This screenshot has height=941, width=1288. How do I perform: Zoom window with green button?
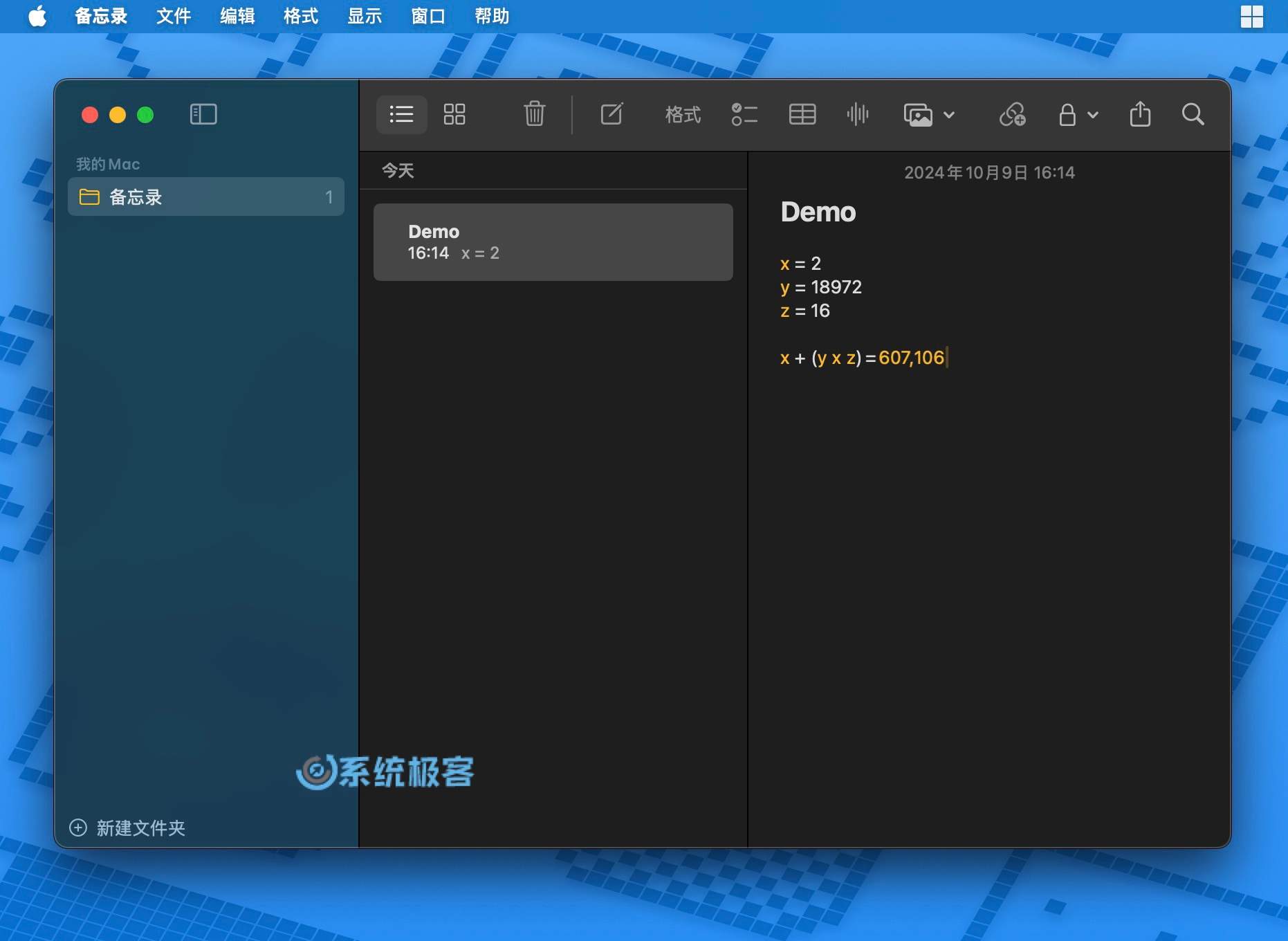click(145, 115)
